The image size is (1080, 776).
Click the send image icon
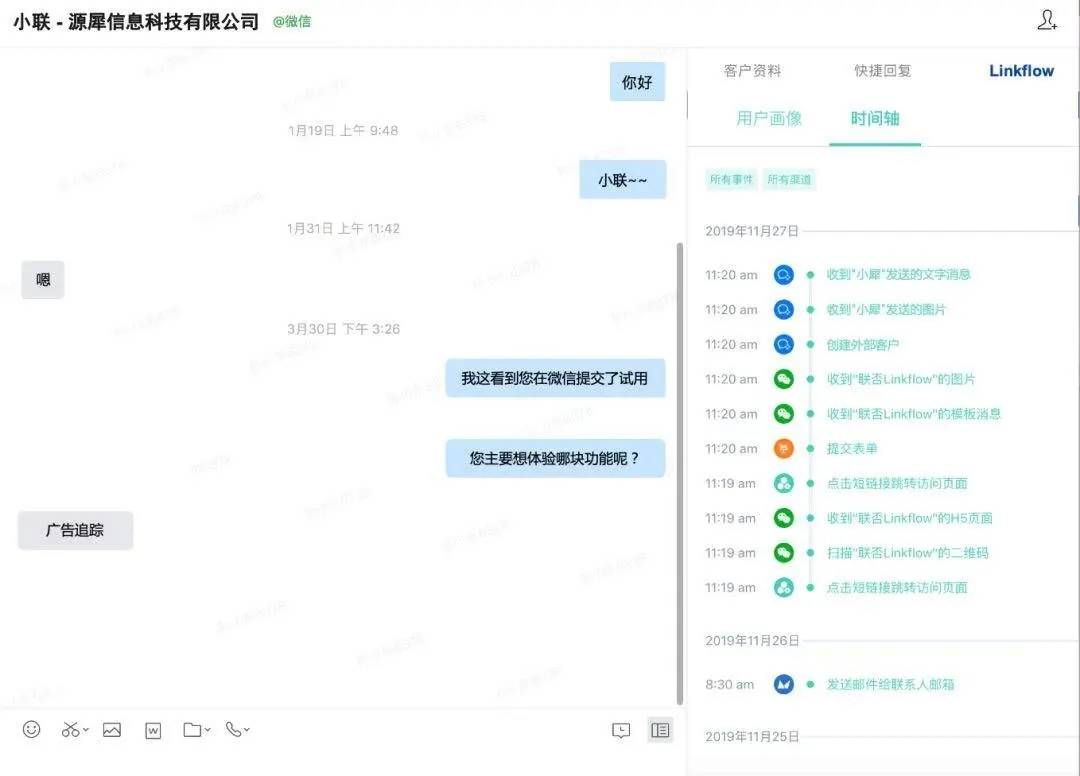pyautogui.click(x=112, y=730)
